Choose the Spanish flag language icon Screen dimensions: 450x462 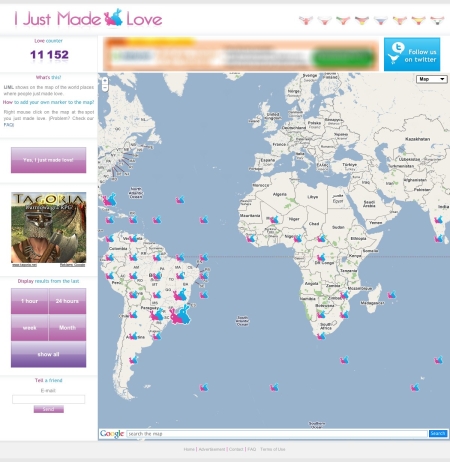[418, 21]
